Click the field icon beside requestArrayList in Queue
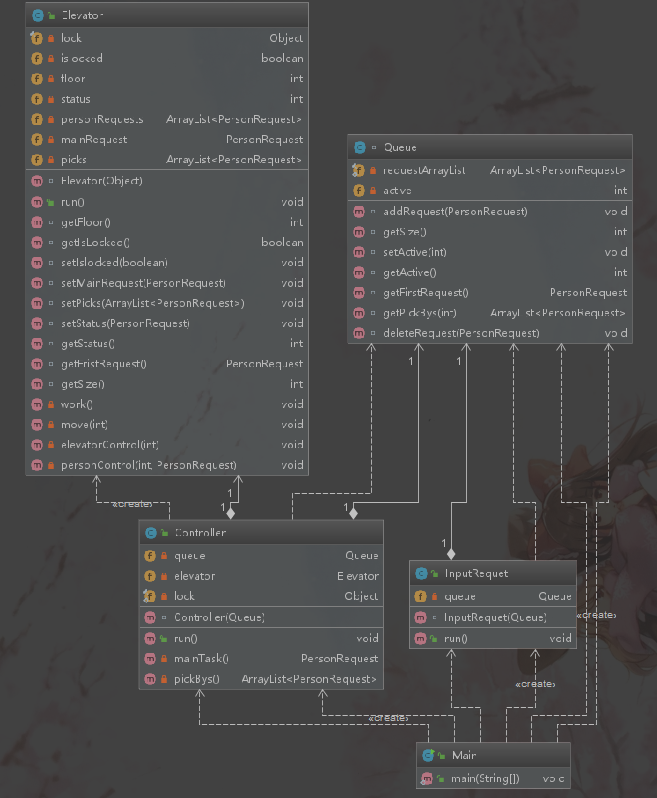Image resolution: width=657 pixels, height=798 pixels. coord(359,170)
